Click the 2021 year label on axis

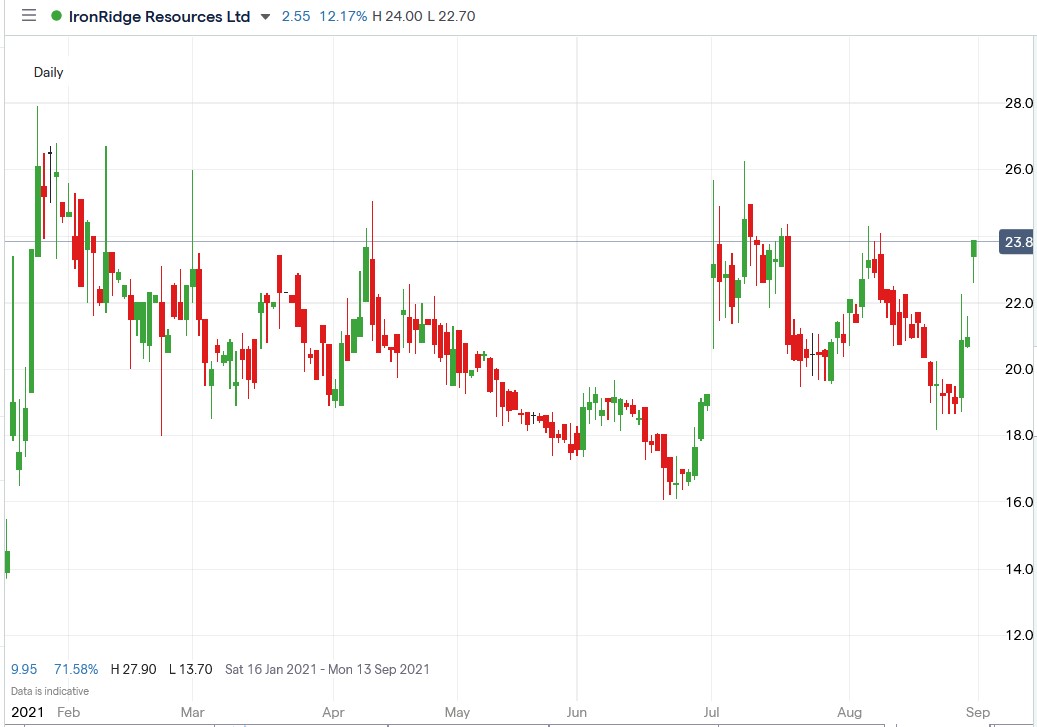click(x=25, y=712)
